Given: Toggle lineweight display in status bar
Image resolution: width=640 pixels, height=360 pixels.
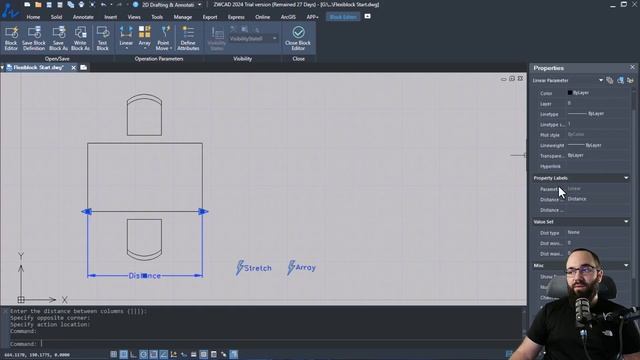Looking at the screenshot, I should tap(193, 354).
